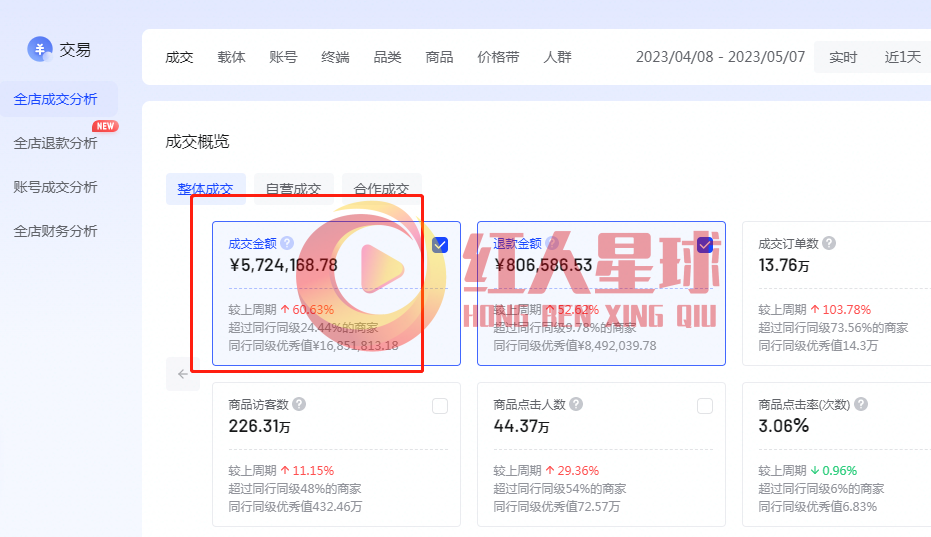Switch to the 终端 top tab
The height and width of the screenshot is (537, 931).
click(335, 57)
